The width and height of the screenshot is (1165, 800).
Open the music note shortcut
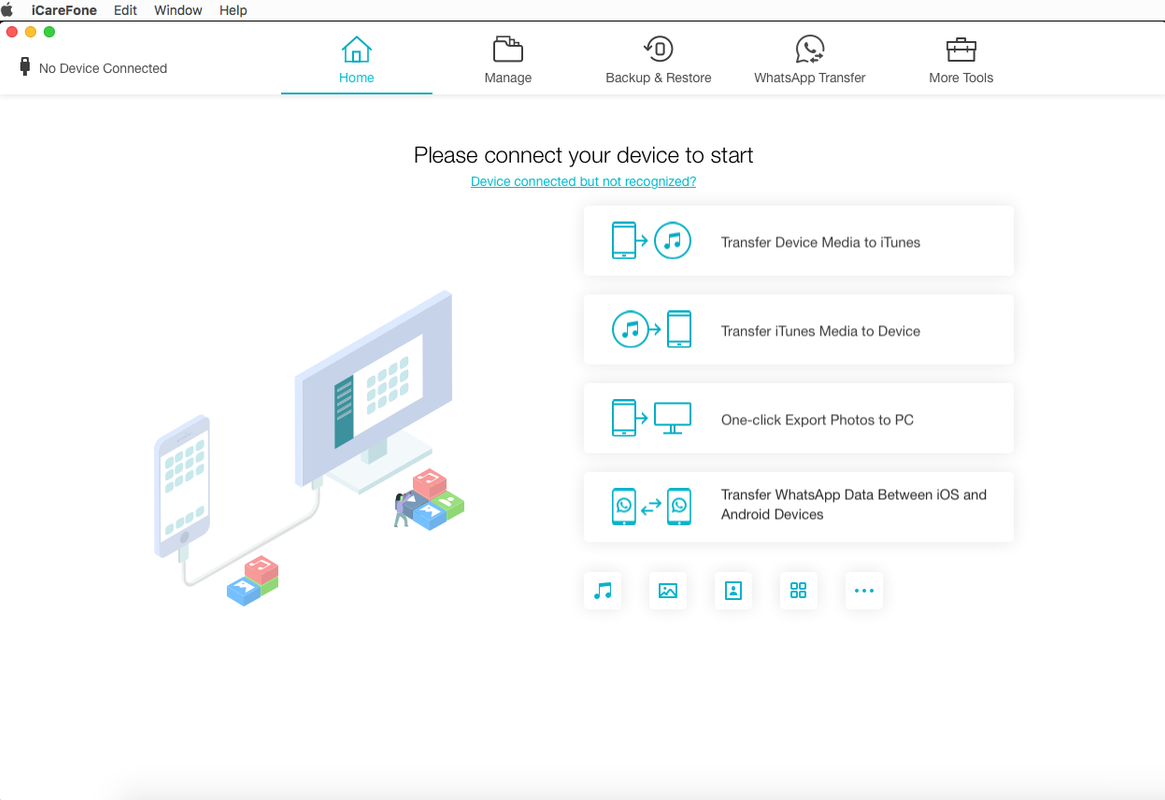(603, 591)
